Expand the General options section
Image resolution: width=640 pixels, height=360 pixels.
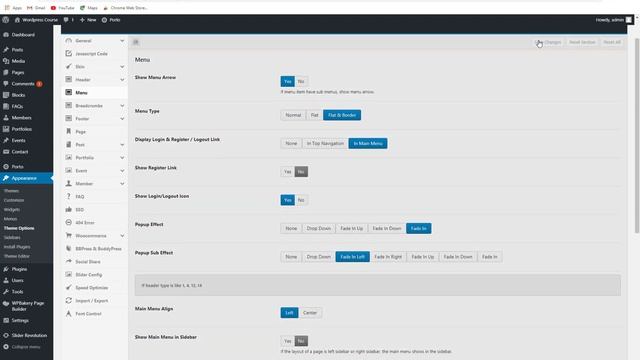pyautogui.click(x=95, y=40)
